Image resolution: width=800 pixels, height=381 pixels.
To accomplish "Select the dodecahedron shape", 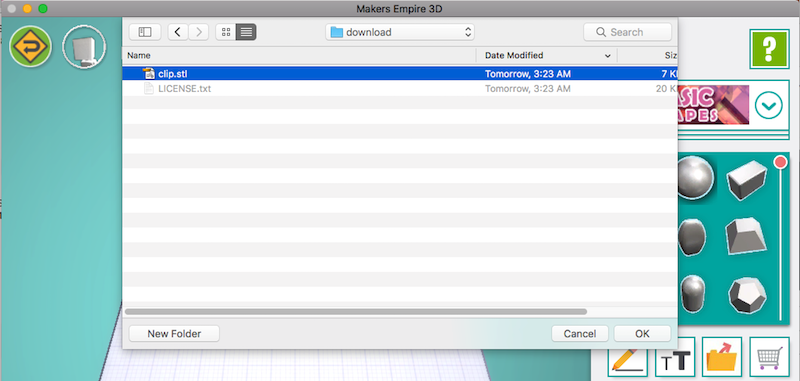I will coord(747,296).
